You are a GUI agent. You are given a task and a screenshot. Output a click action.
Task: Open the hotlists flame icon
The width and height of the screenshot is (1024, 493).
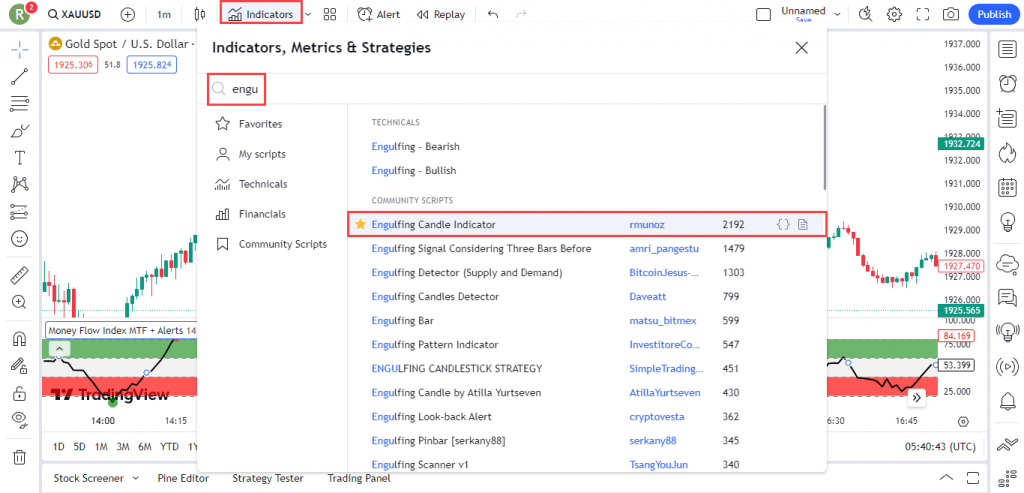point(1008,153)
